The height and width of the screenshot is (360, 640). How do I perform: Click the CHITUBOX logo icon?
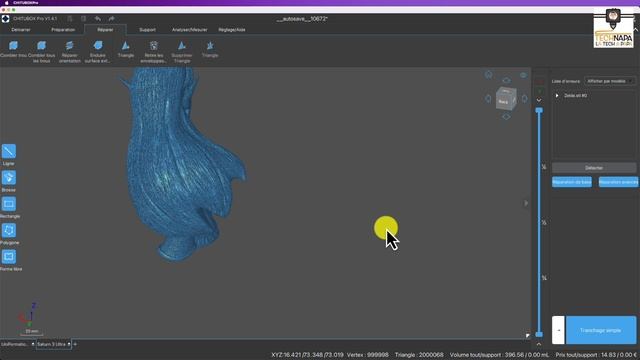[x=5, y=18]
